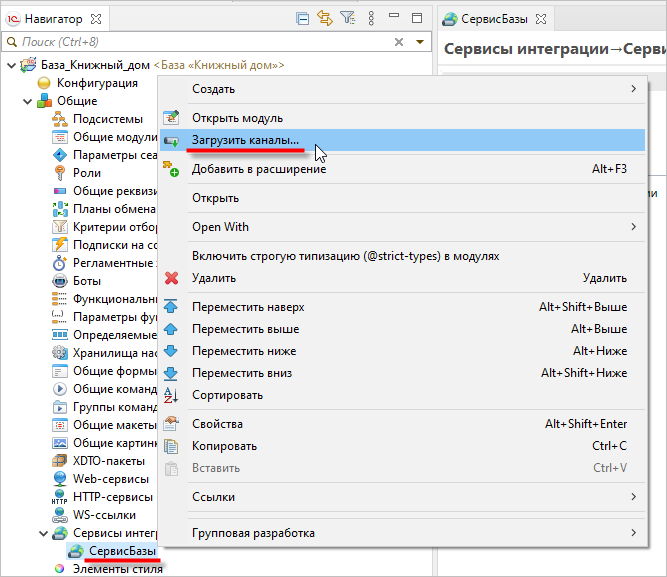The image size is (667, 577).
Task: Click the Roles key icon in tree
Action: [x=59, y=173]
